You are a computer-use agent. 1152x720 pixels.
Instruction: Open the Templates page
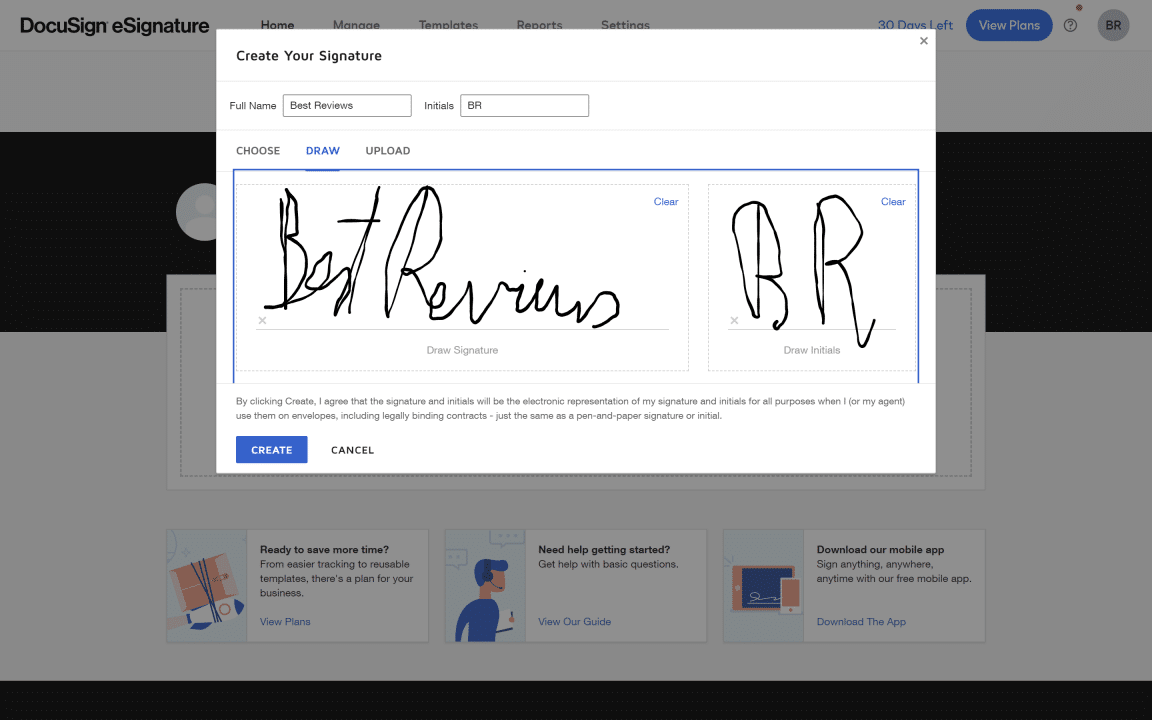[x=448, y=25]
